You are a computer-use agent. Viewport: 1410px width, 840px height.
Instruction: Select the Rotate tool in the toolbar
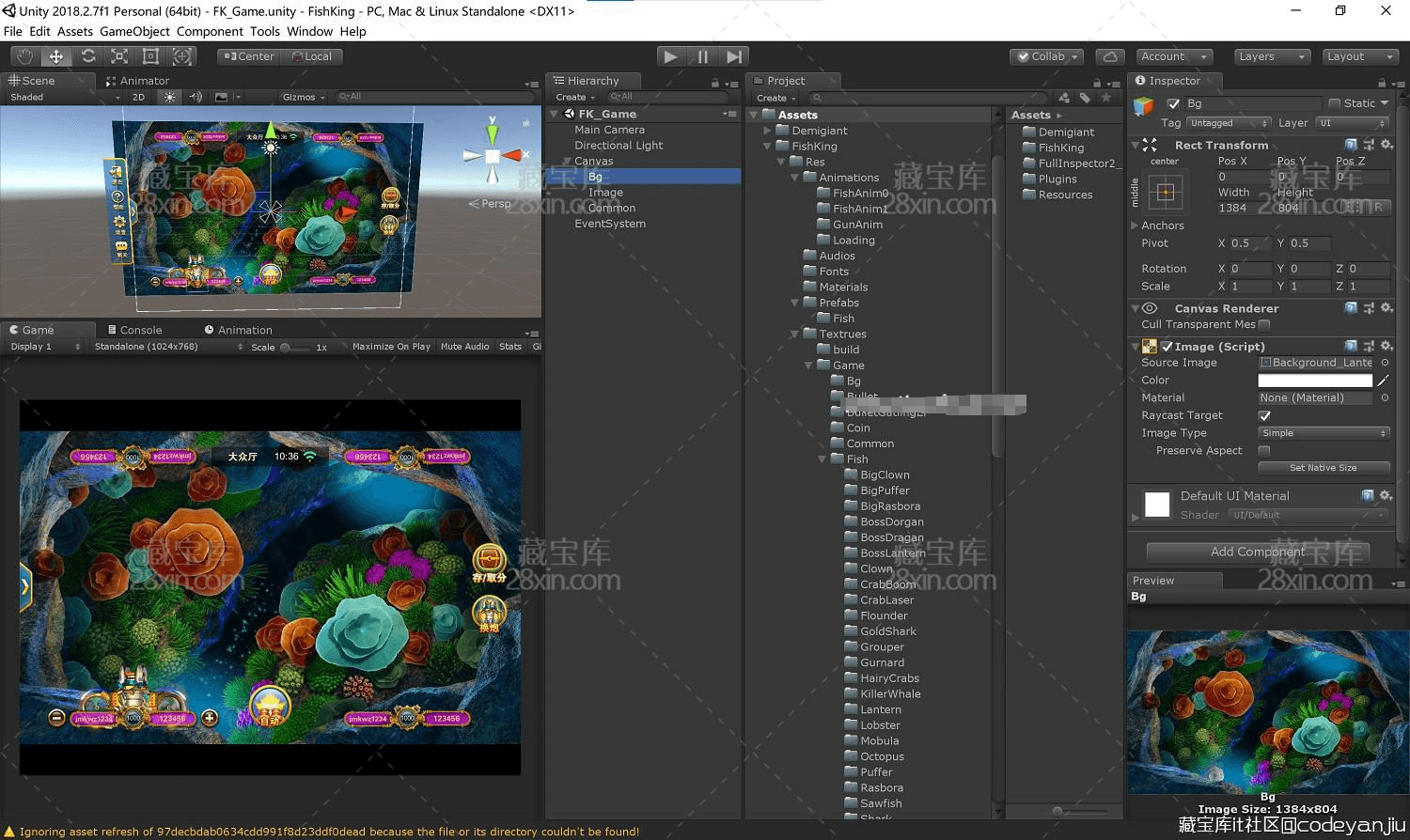pos(88,56)
